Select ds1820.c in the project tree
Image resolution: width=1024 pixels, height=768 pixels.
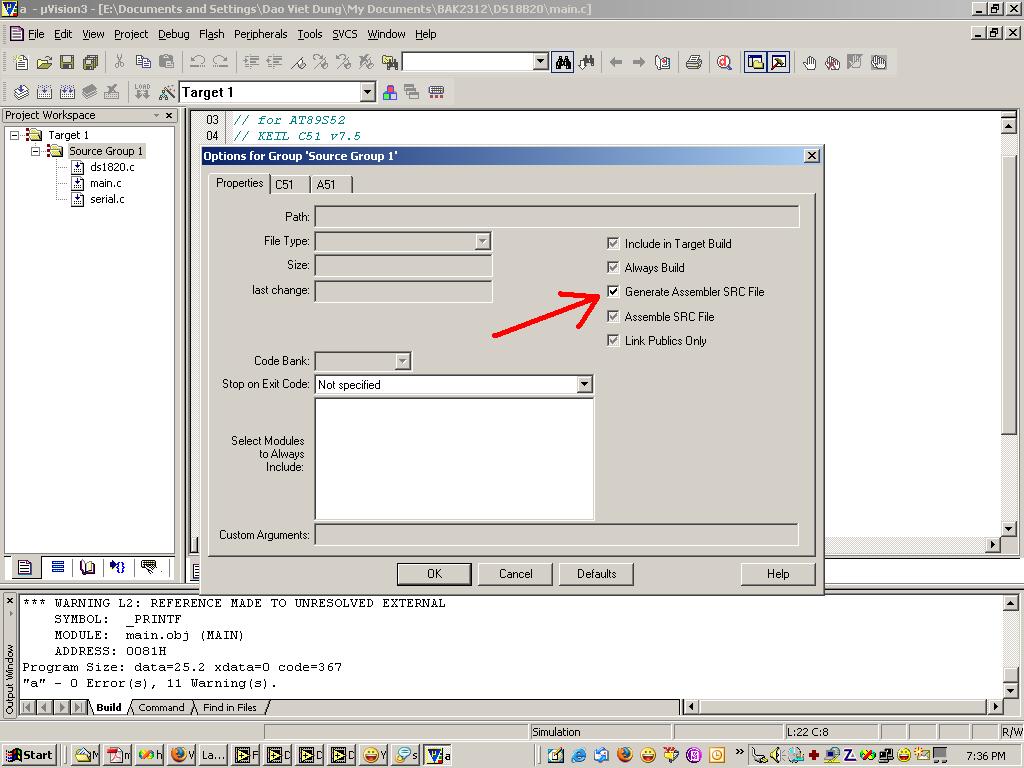click(x=111, y=167)
